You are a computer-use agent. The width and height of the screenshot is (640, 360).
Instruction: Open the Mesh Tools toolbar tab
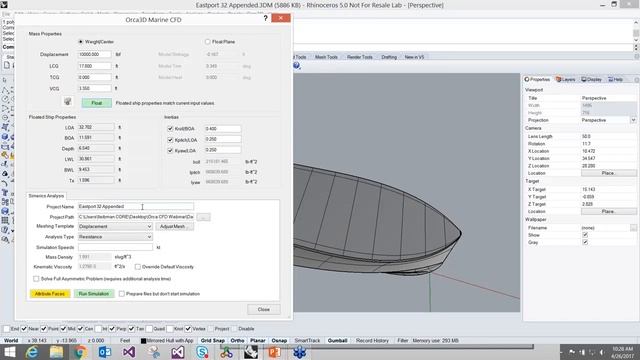tap(326, 57)
